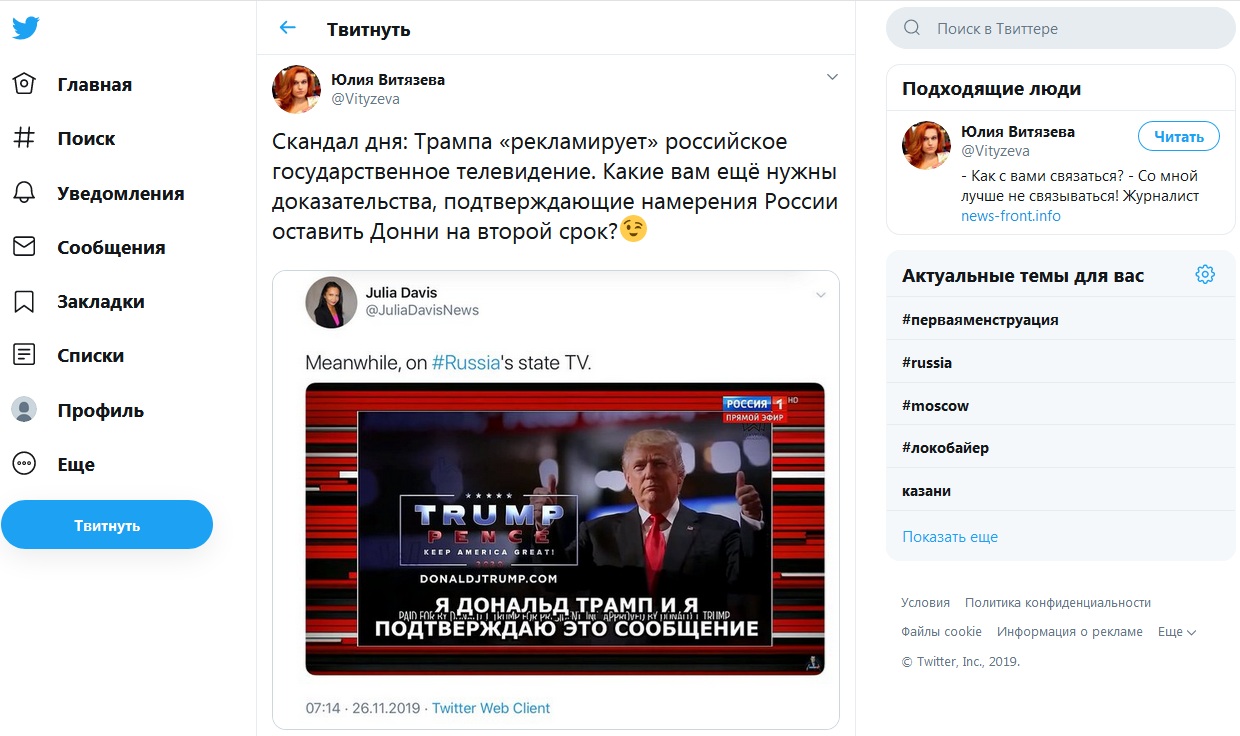Open Закладки bookmark icon
1240x736 pixels.
(x=24, y=301)
